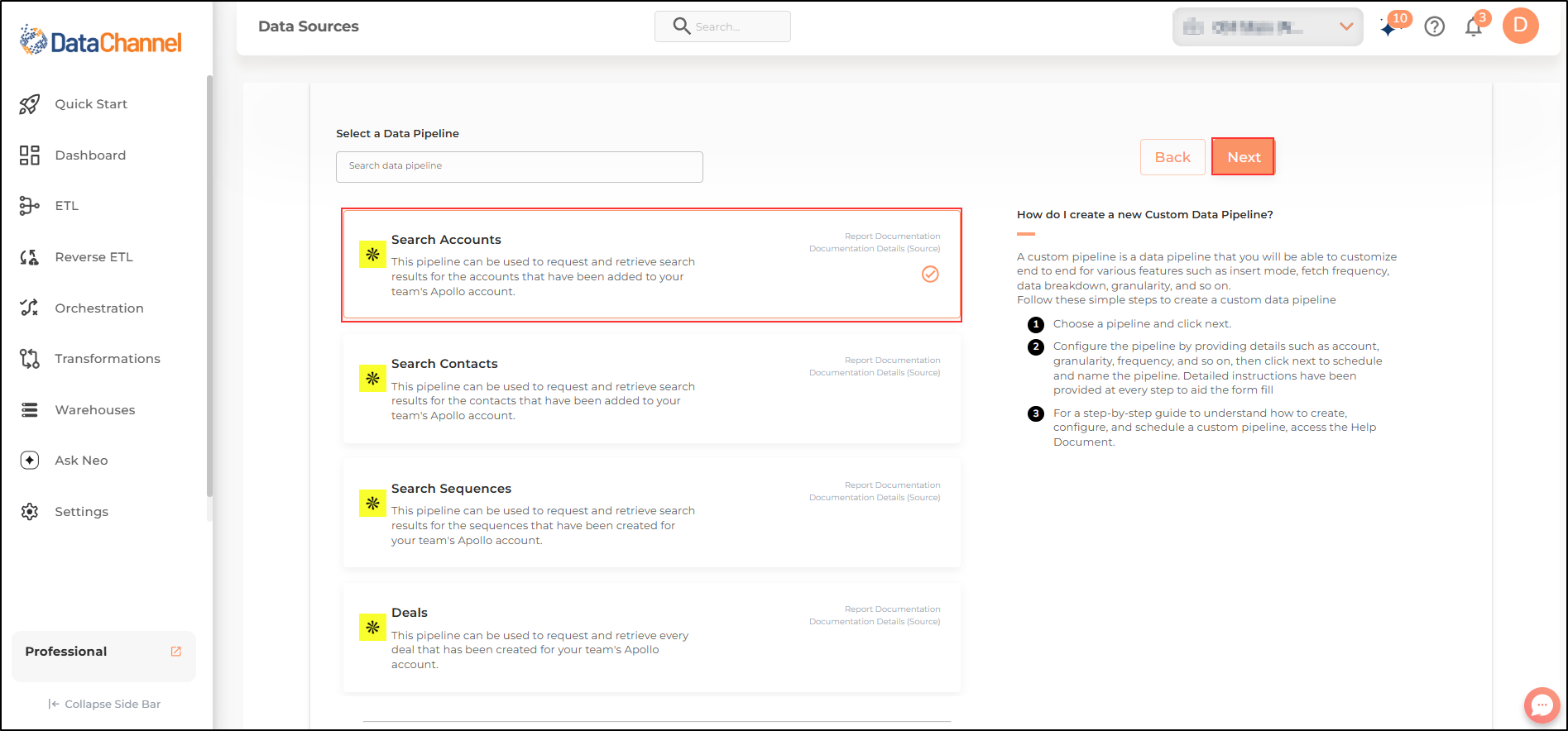Open the help question mark icon

[x=1435, y=26]
